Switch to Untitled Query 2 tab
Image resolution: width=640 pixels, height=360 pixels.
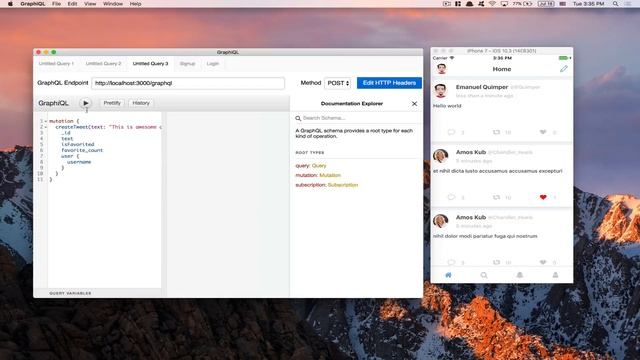(103, 64)
